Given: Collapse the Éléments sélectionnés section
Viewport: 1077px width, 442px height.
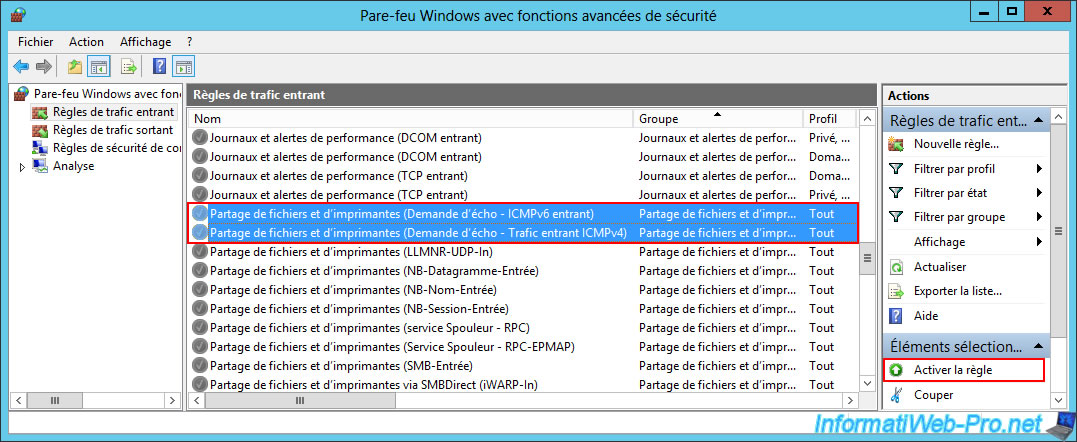Looking at the screenshot, I should (1040, 346).
